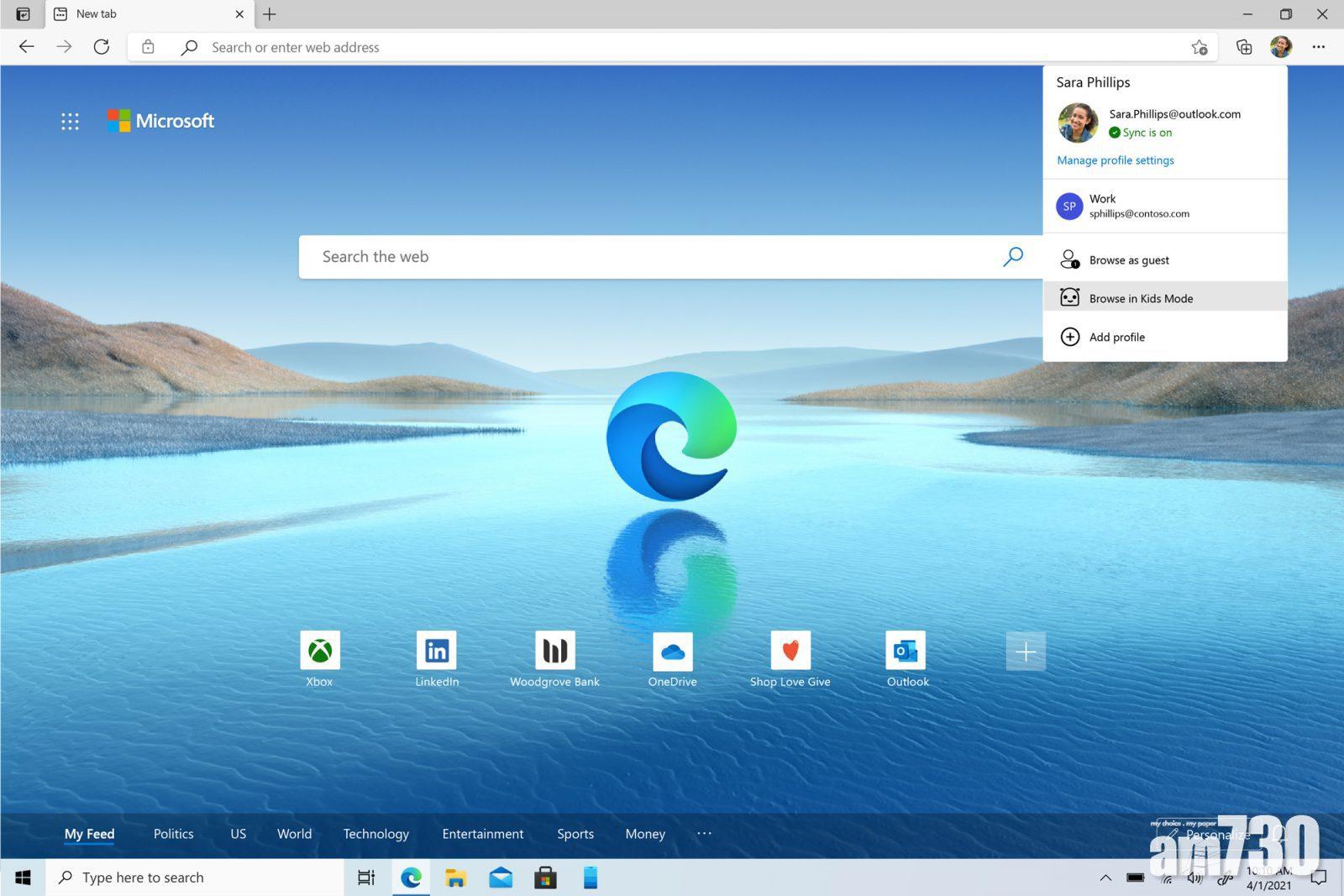1344x896 pixels.
Task: Click the vertical tabs icon
Action: [24, 14]
